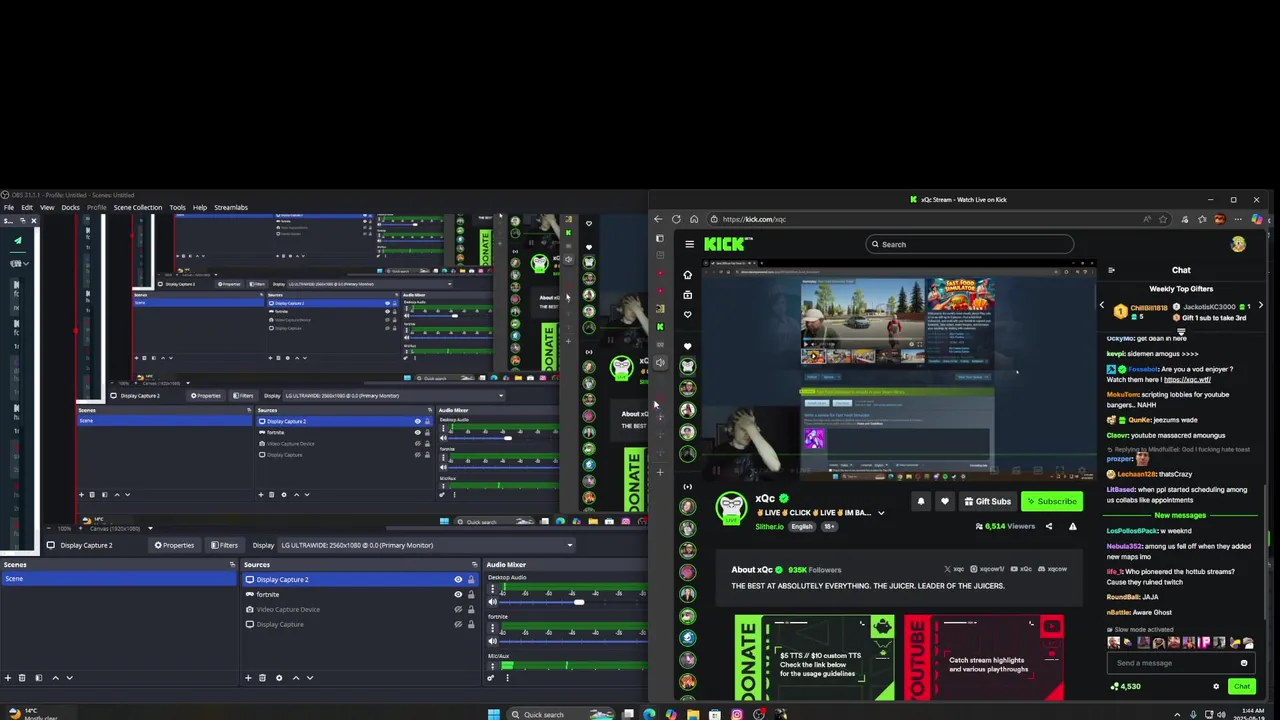Select the fortnite source in OBS
Image resolution: width=1280 pixels, height=720 pixels.
[267, 594]
